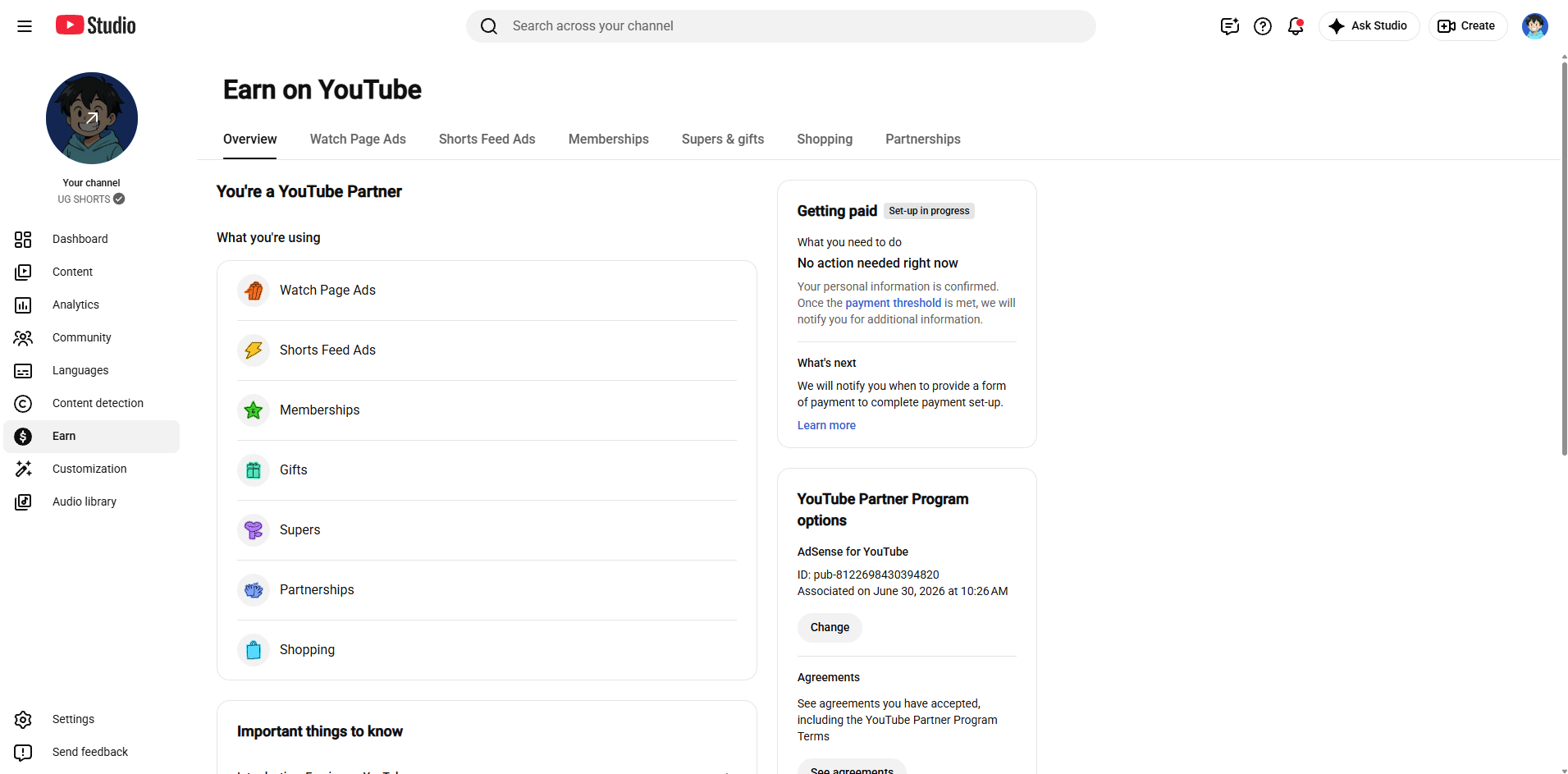Click the Content icon in sidebar

pos(23,272)
